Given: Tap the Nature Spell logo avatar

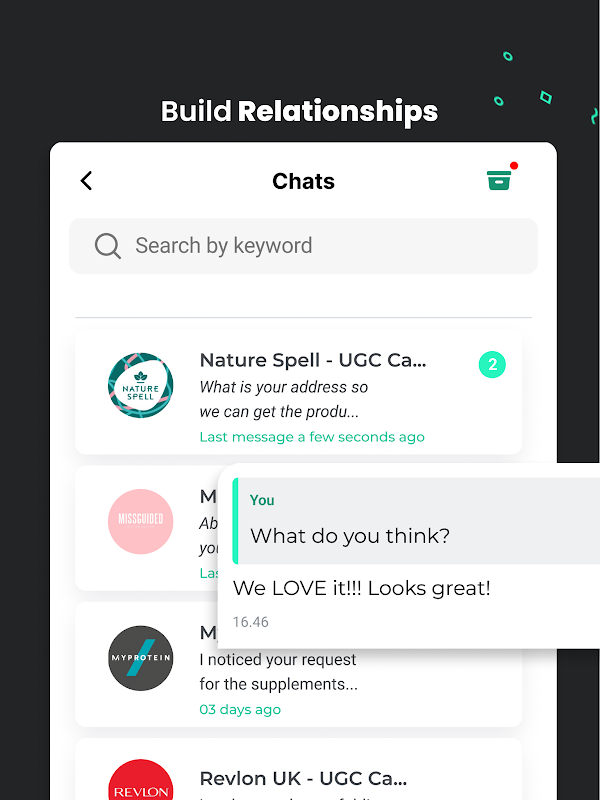Looking at the screenshot, I should [x=140, y=385].
